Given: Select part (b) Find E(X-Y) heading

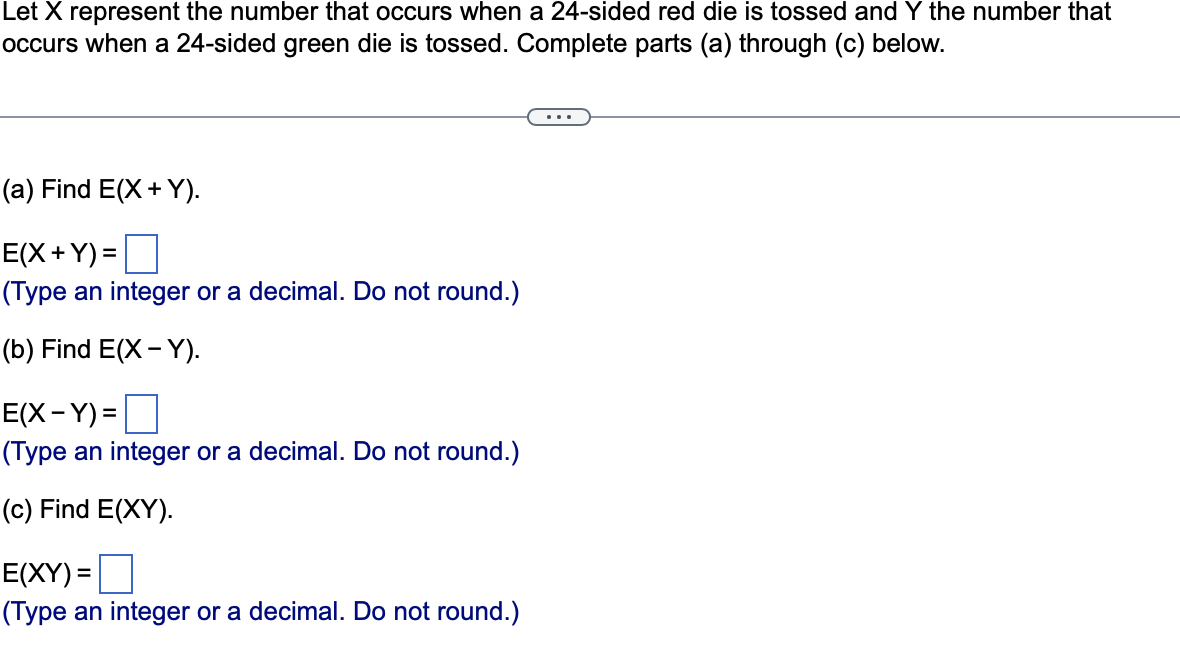Looking at the screenshot, I should point(100,349).
